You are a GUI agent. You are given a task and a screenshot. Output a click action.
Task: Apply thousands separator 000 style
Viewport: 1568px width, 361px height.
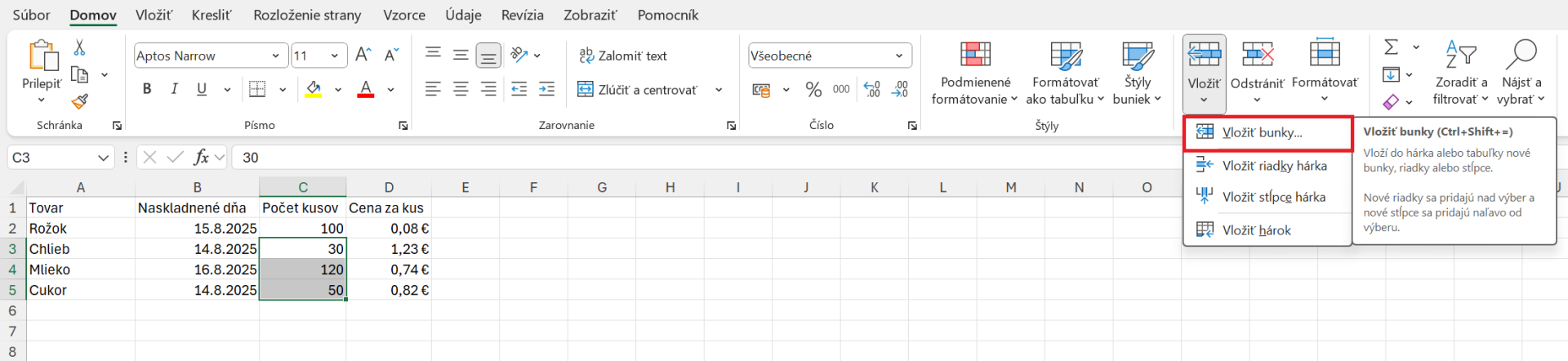coord(841,90)
